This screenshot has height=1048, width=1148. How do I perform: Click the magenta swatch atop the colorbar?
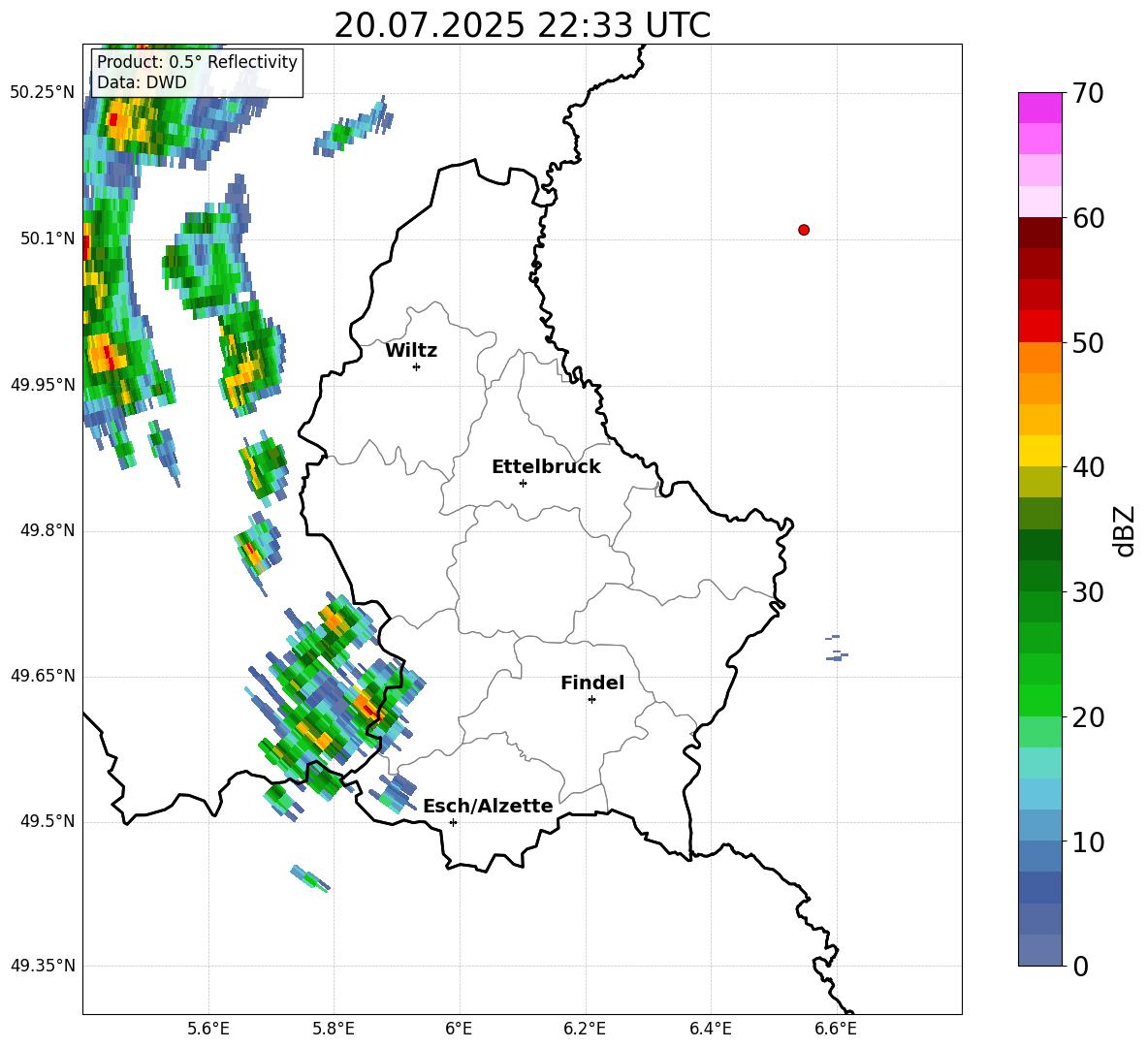(x=1039, y=108)
